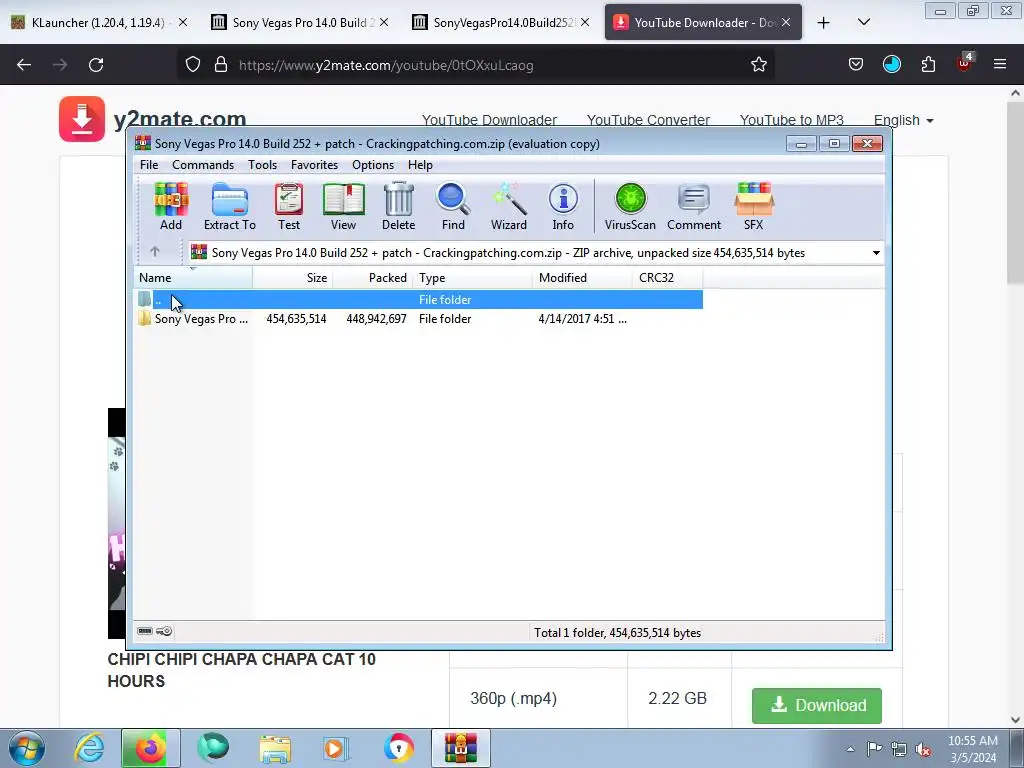
Task: Expand the English language dropdown
Action: (x=903, y=120)
